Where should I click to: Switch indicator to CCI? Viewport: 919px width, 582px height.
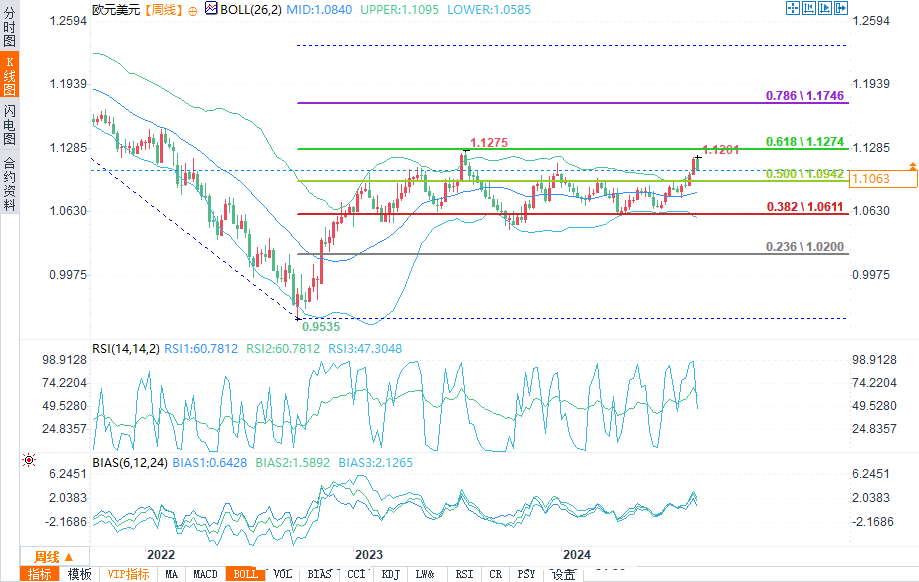(356, 574)
